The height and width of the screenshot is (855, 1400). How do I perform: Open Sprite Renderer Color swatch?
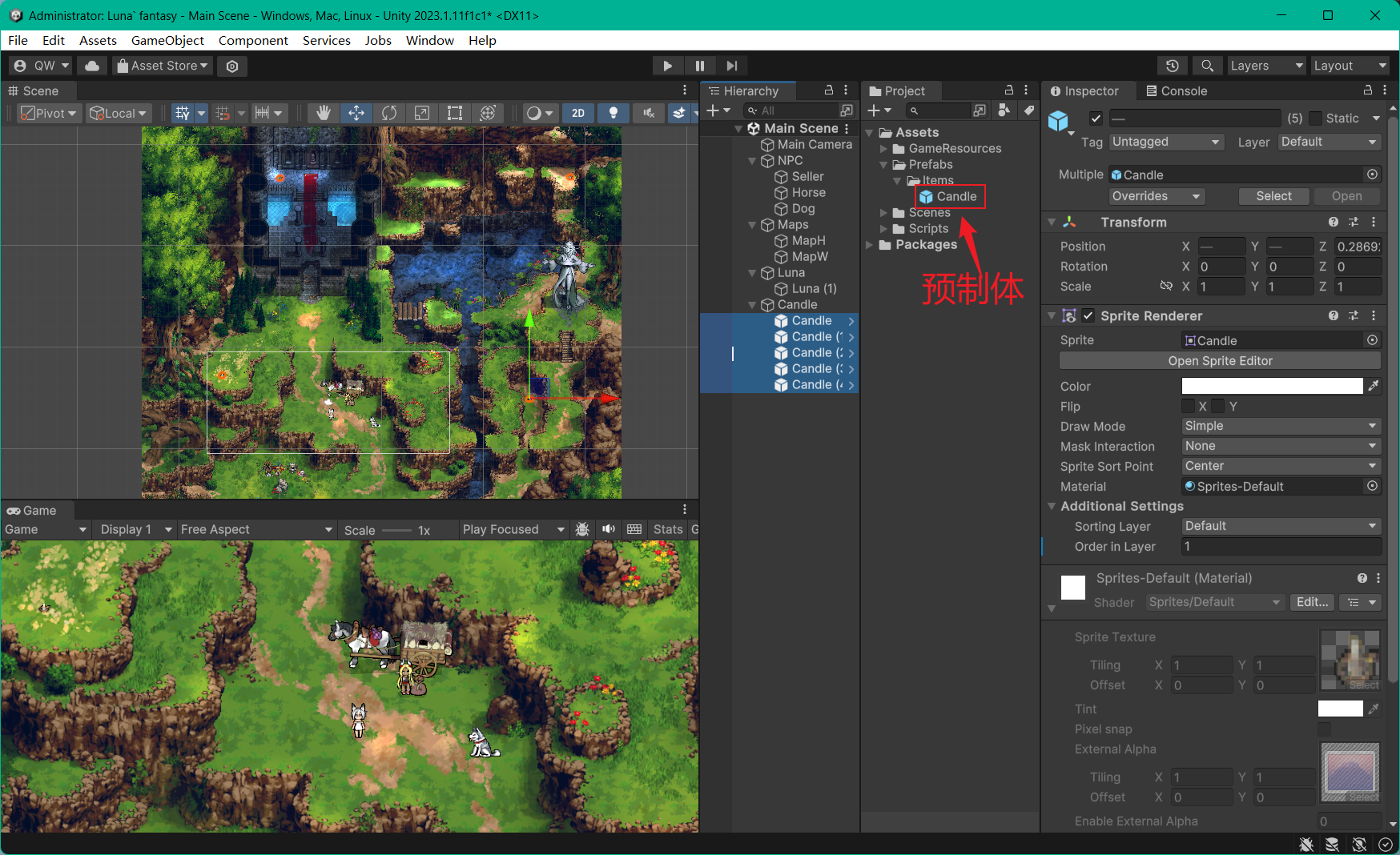tap(1272, 386)
